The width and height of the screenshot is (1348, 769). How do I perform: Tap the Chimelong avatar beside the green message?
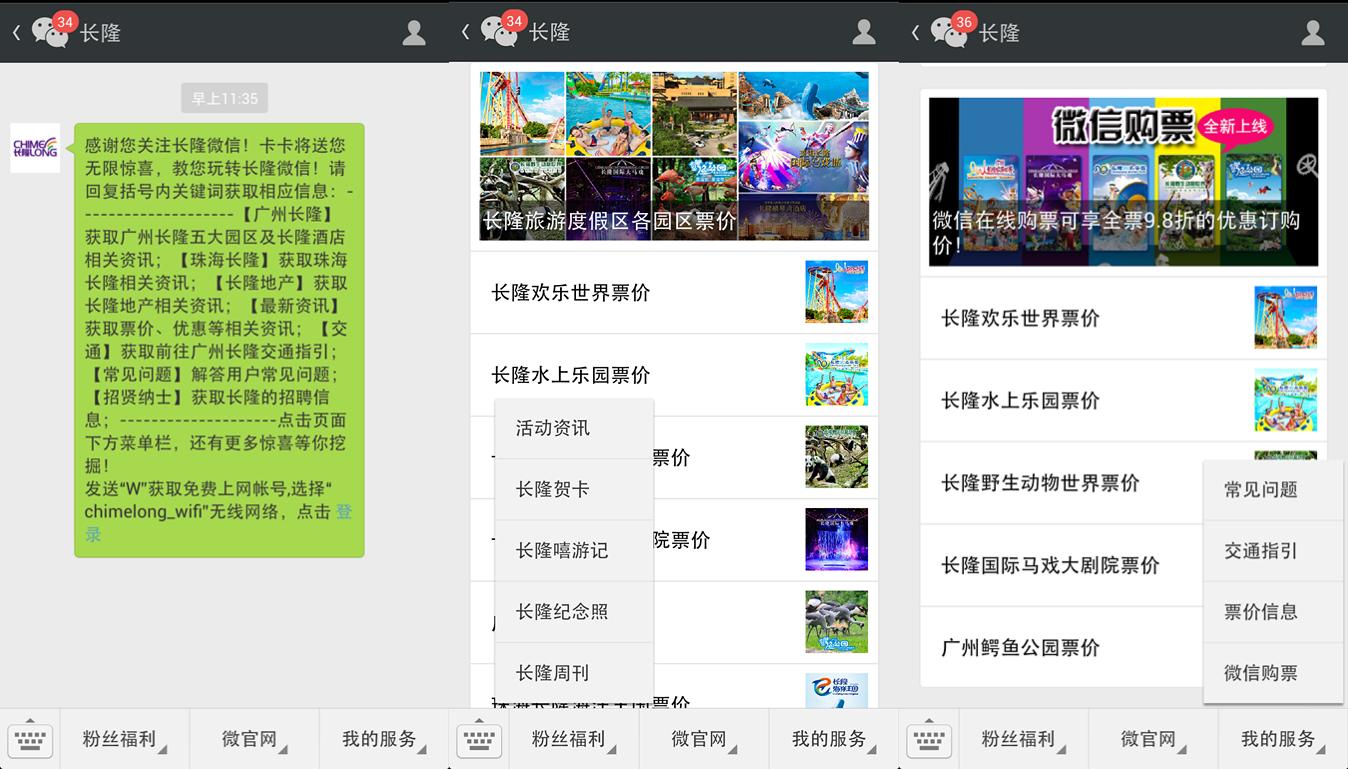[35, 148]
